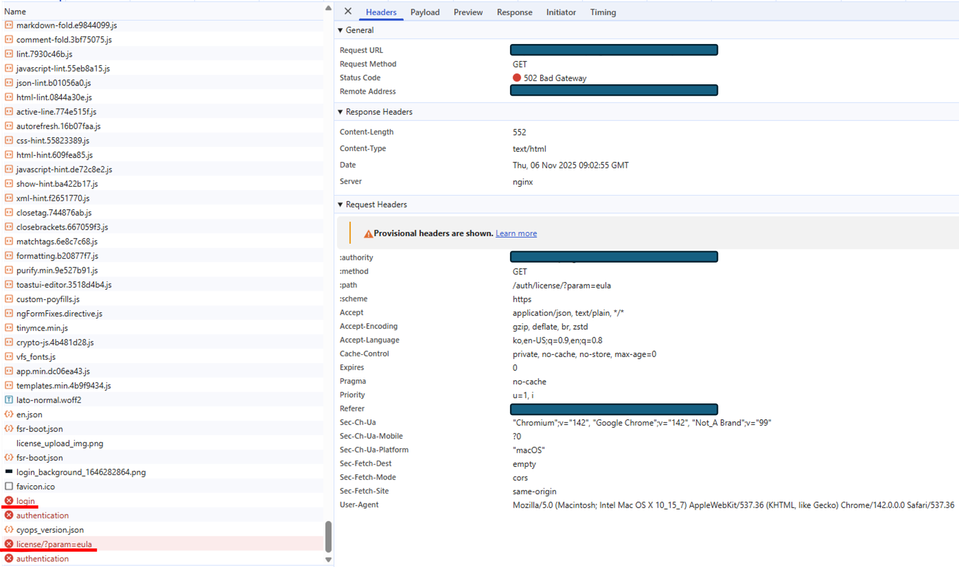Open the Learn more link

tap(516, 234)
